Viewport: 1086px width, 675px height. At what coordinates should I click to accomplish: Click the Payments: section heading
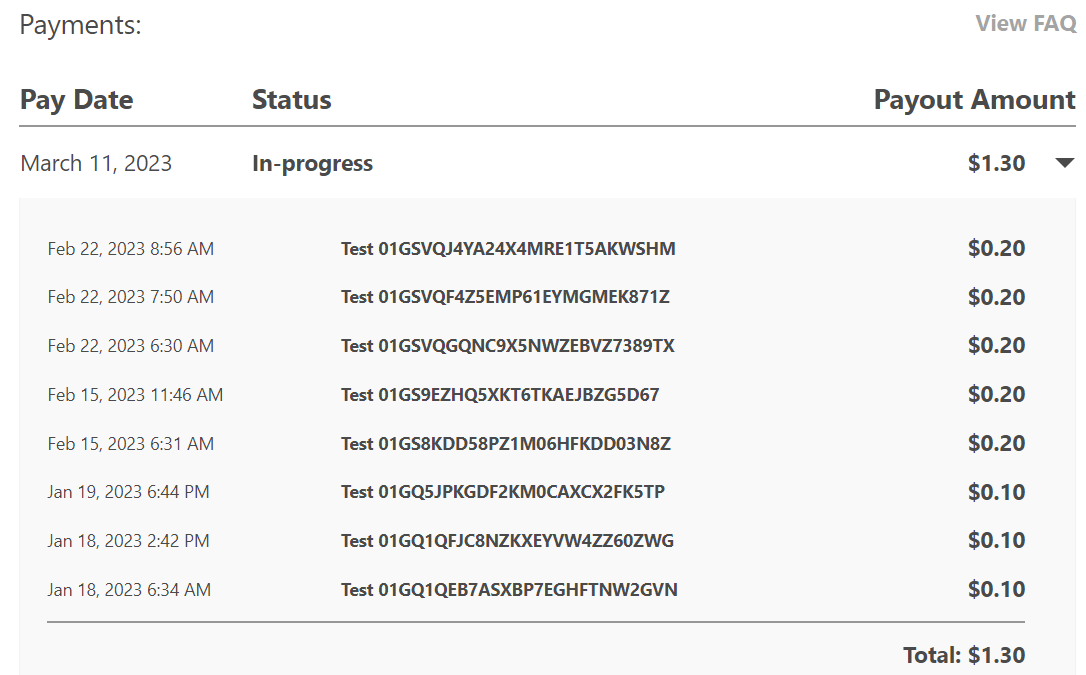point(80,25)
